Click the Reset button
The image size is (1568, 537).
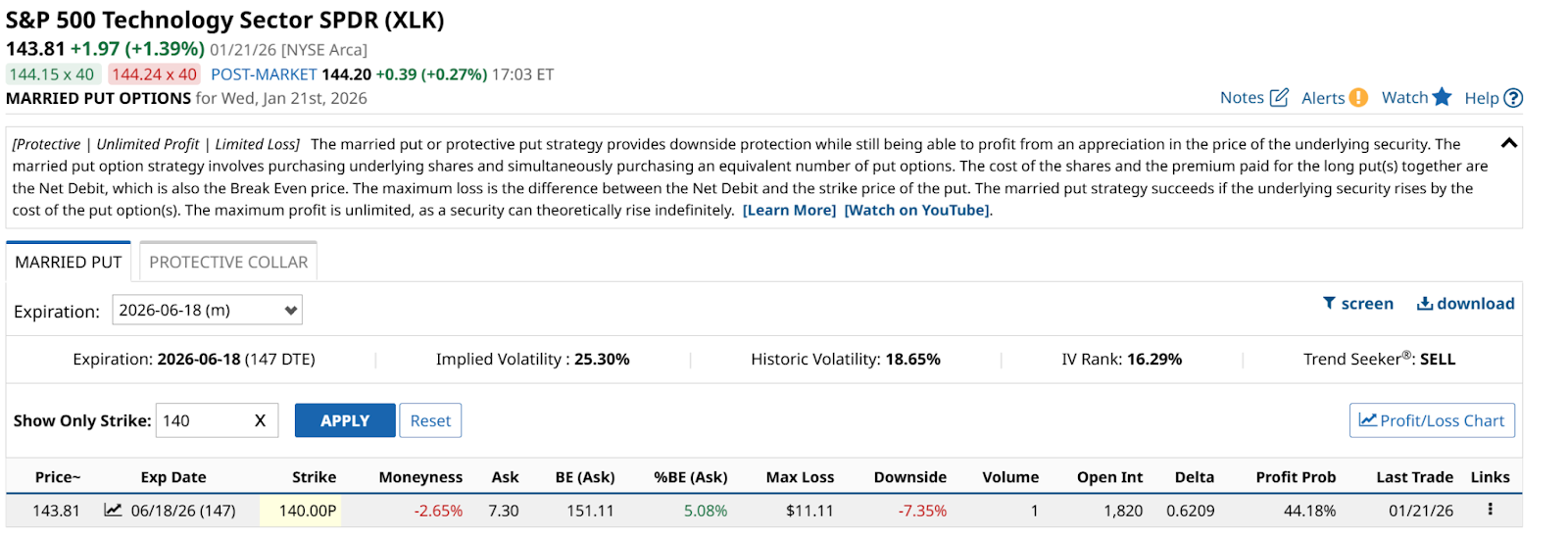coord(430,420)
